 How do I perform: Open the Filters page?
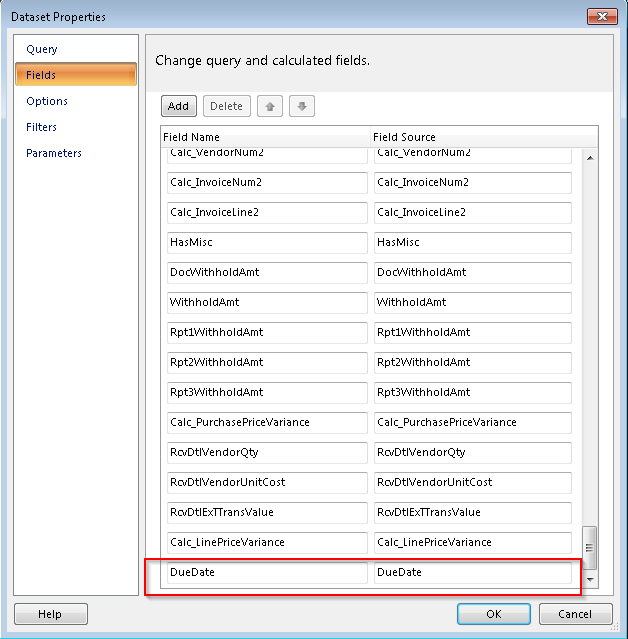(x=41, y=127)
